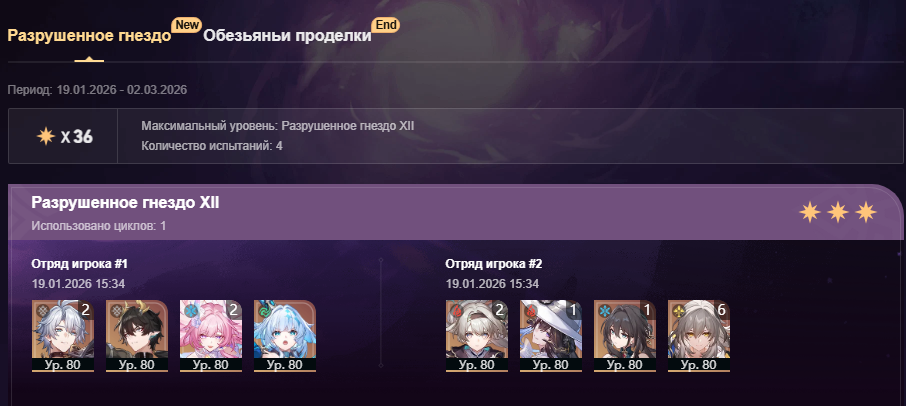The image size is (906, 406).
Task: Click the Разрушенное гнездо XII stage header
Action: tap(125, 202)
